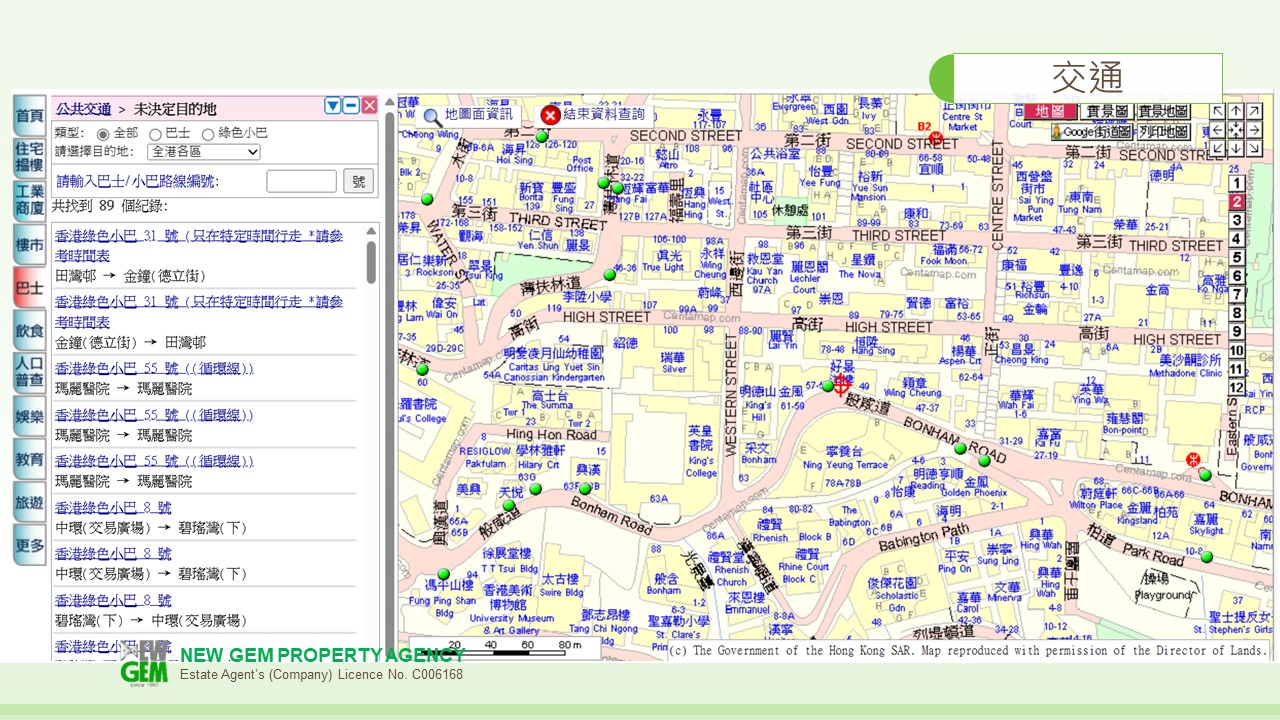Set map zoom to level 10
1280x720 pixels.
coord(1236,350)
